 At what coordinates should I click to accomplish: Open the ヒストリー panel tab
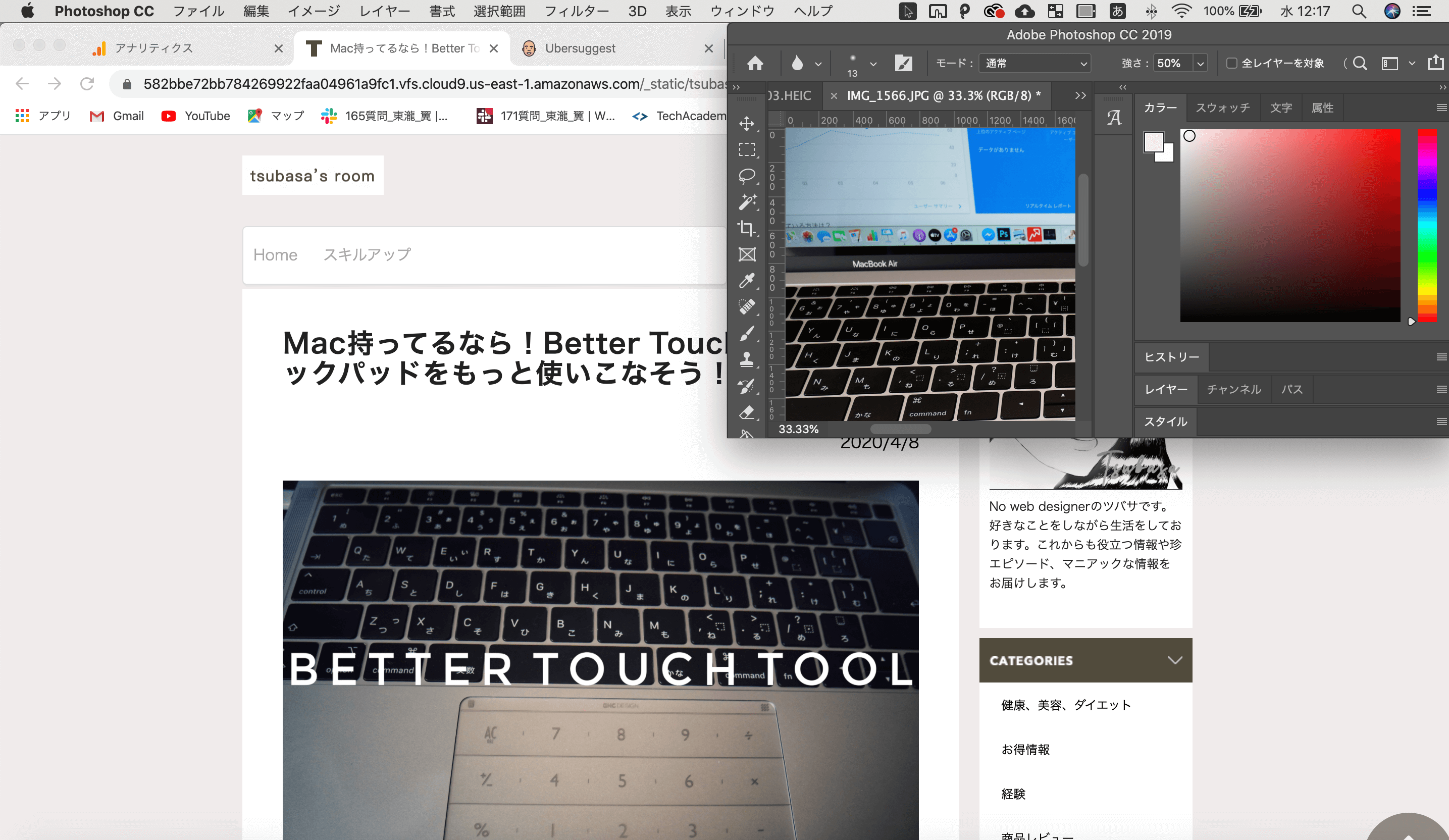pyautogui.click(x=1171, y=357)
